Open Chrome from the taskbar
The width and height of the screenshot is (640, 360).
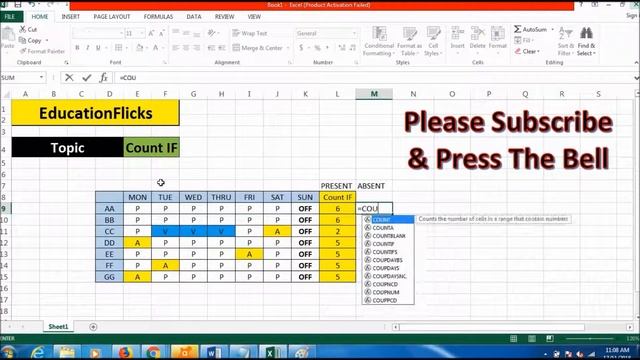pyautogui.click(x=153, y=352)
